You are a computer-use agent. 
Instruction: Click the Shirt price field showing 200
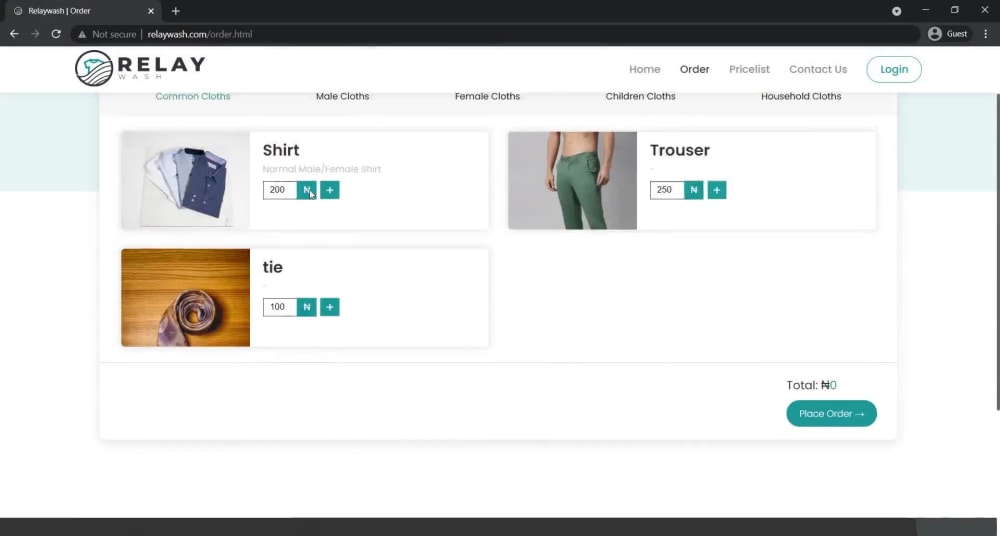coord(280,190)
